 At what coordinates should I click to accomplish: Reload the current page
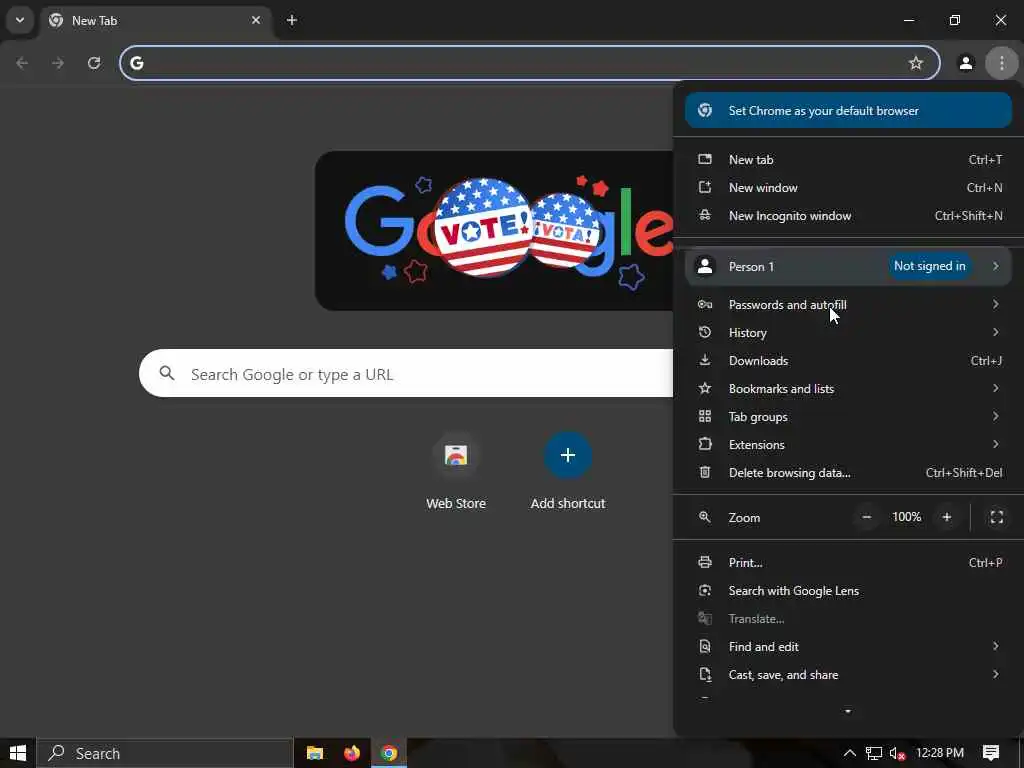click(x=94, y=63)
